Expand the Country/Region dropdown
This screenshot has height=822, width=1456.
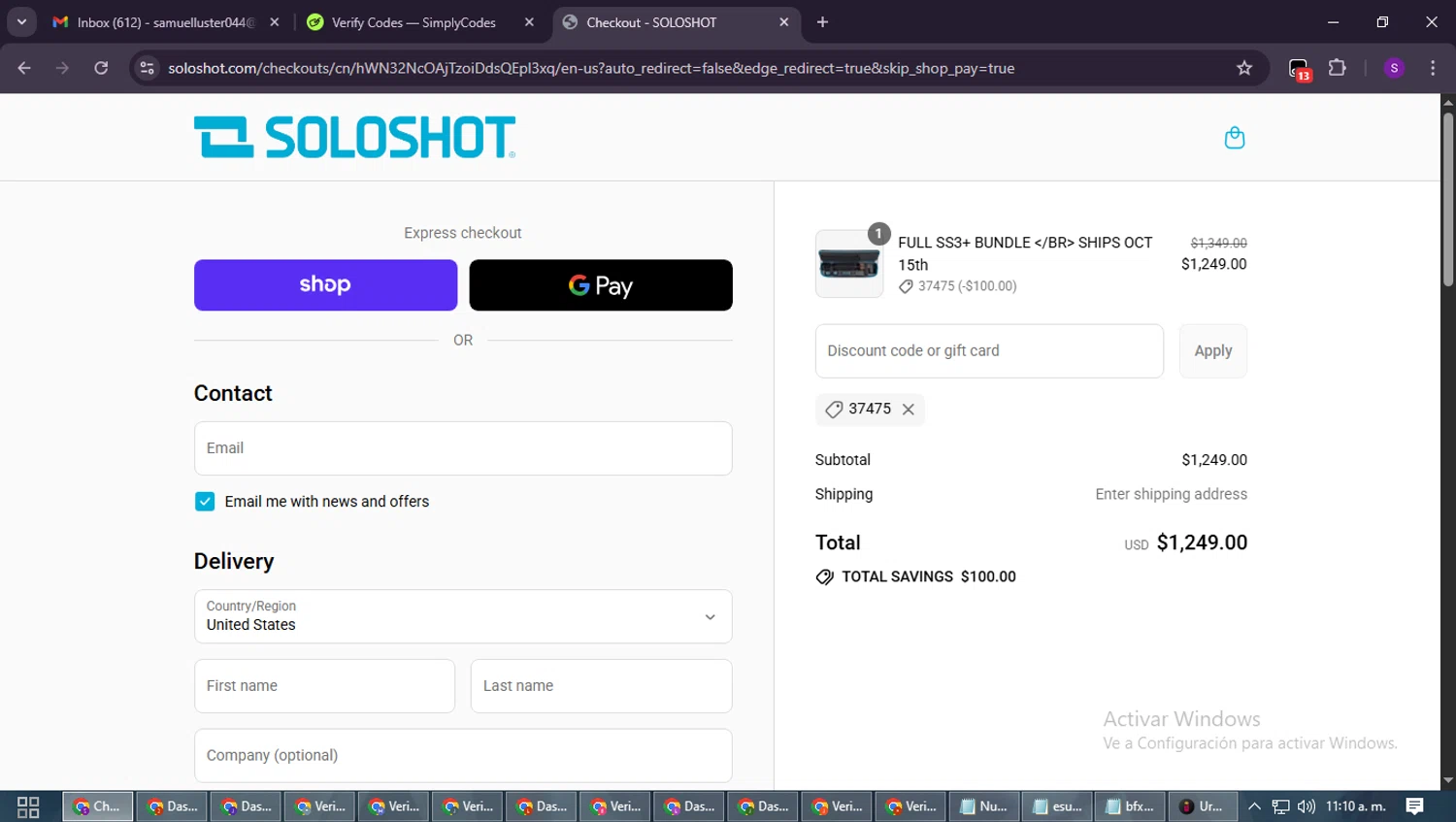pyautogui.click(x=463, y=616)
